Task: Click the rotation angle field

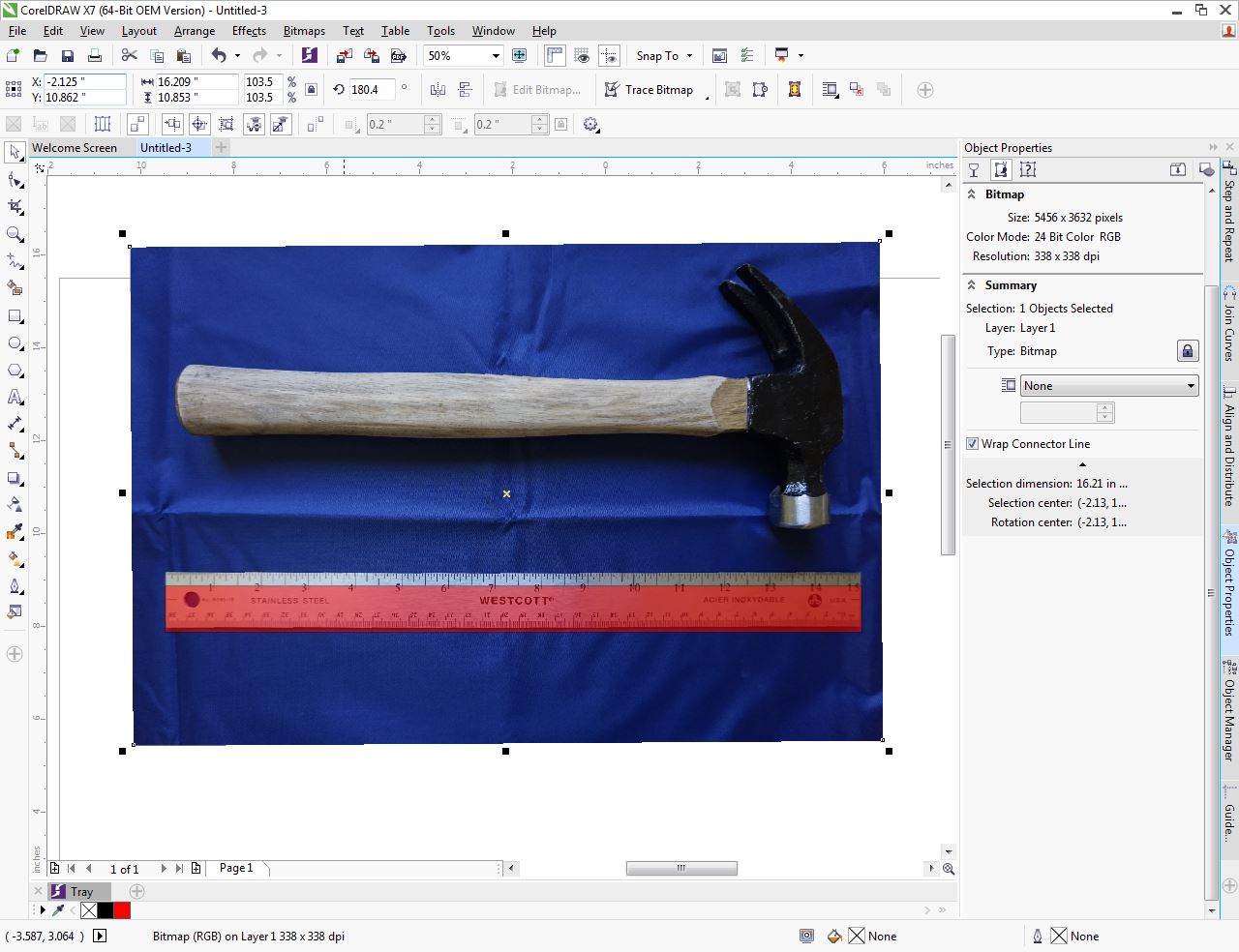Action: tap(372, 90)
